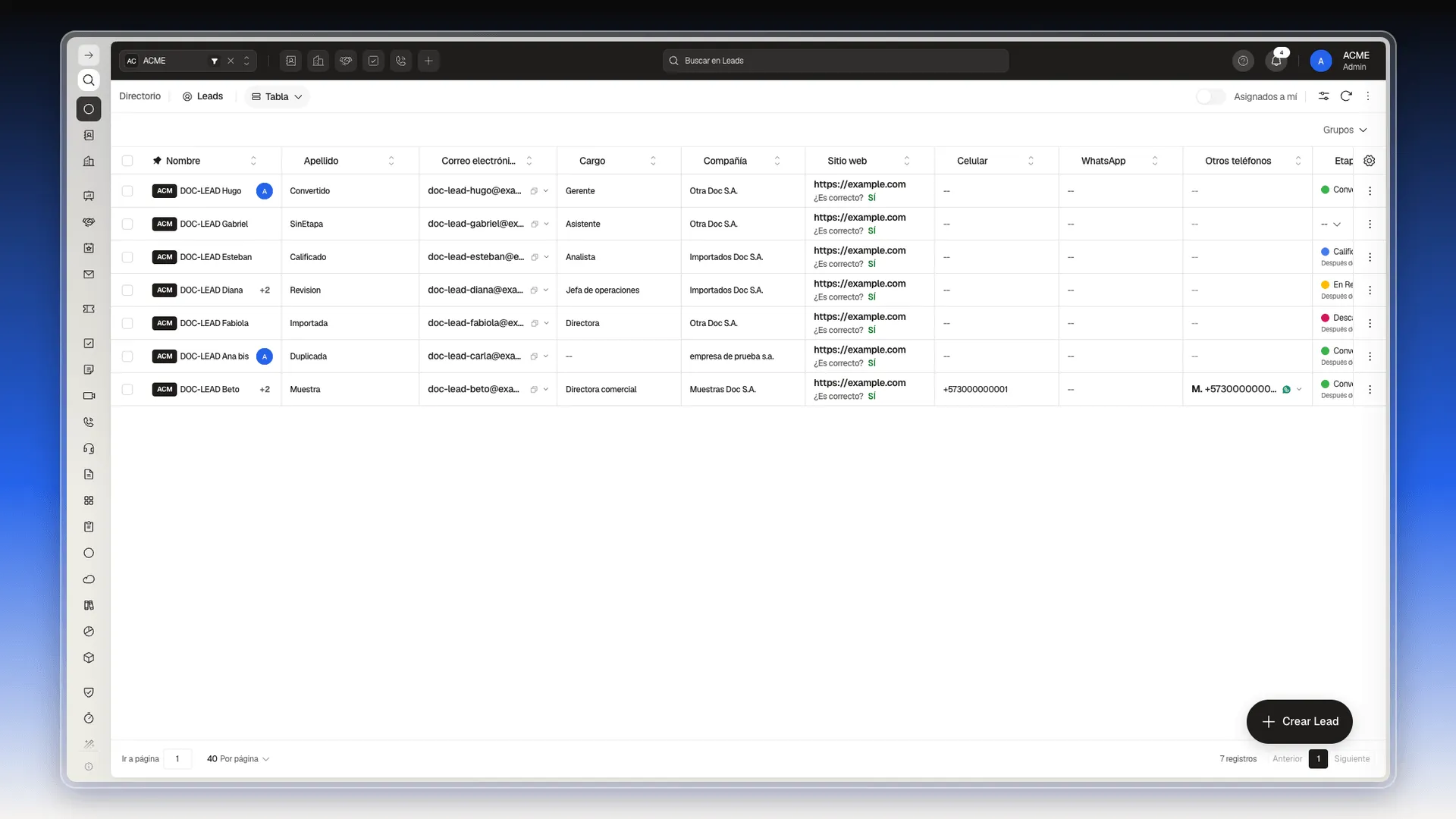Click the Buscar en Leads search field
Image resolution: width=1456 pixels, height=819 pixels.
(x=835, y=61)
